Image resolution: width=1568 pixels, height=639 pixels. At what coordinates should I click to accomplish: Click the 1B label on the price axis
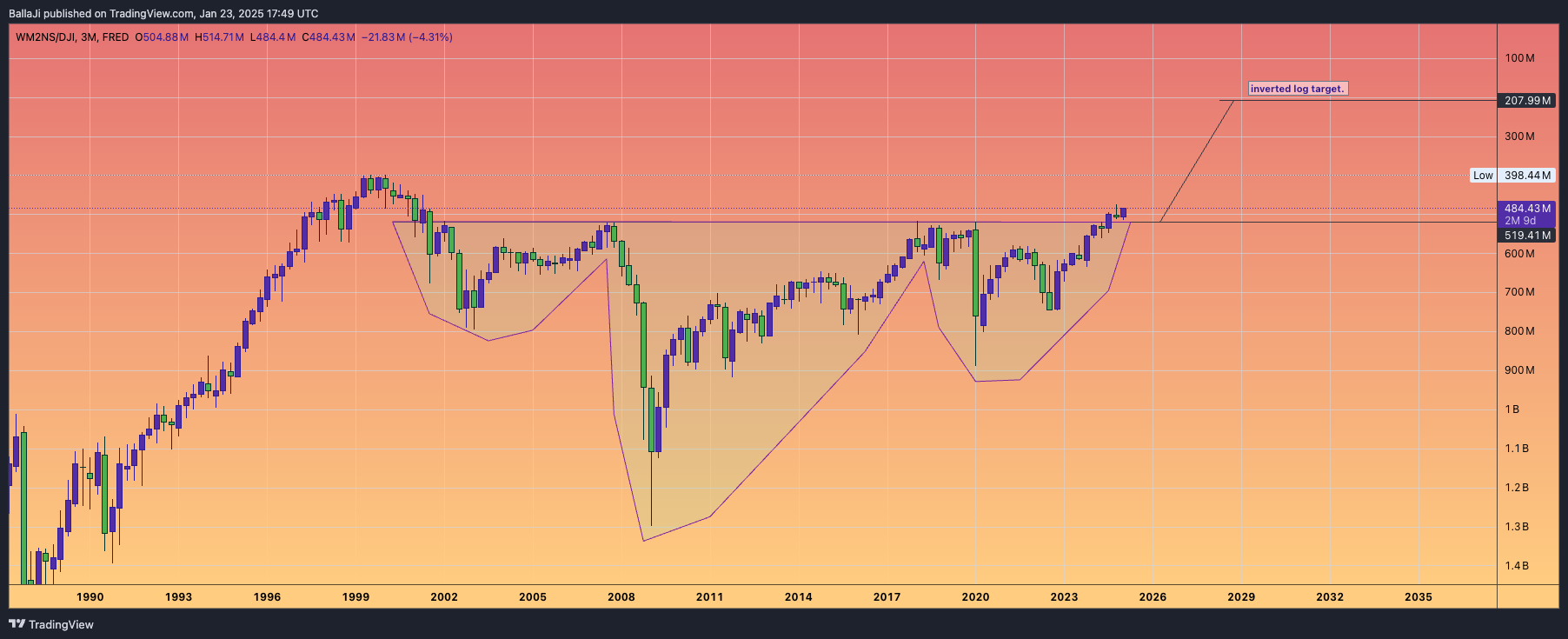pyautogui.click(x=1512, y=409)
